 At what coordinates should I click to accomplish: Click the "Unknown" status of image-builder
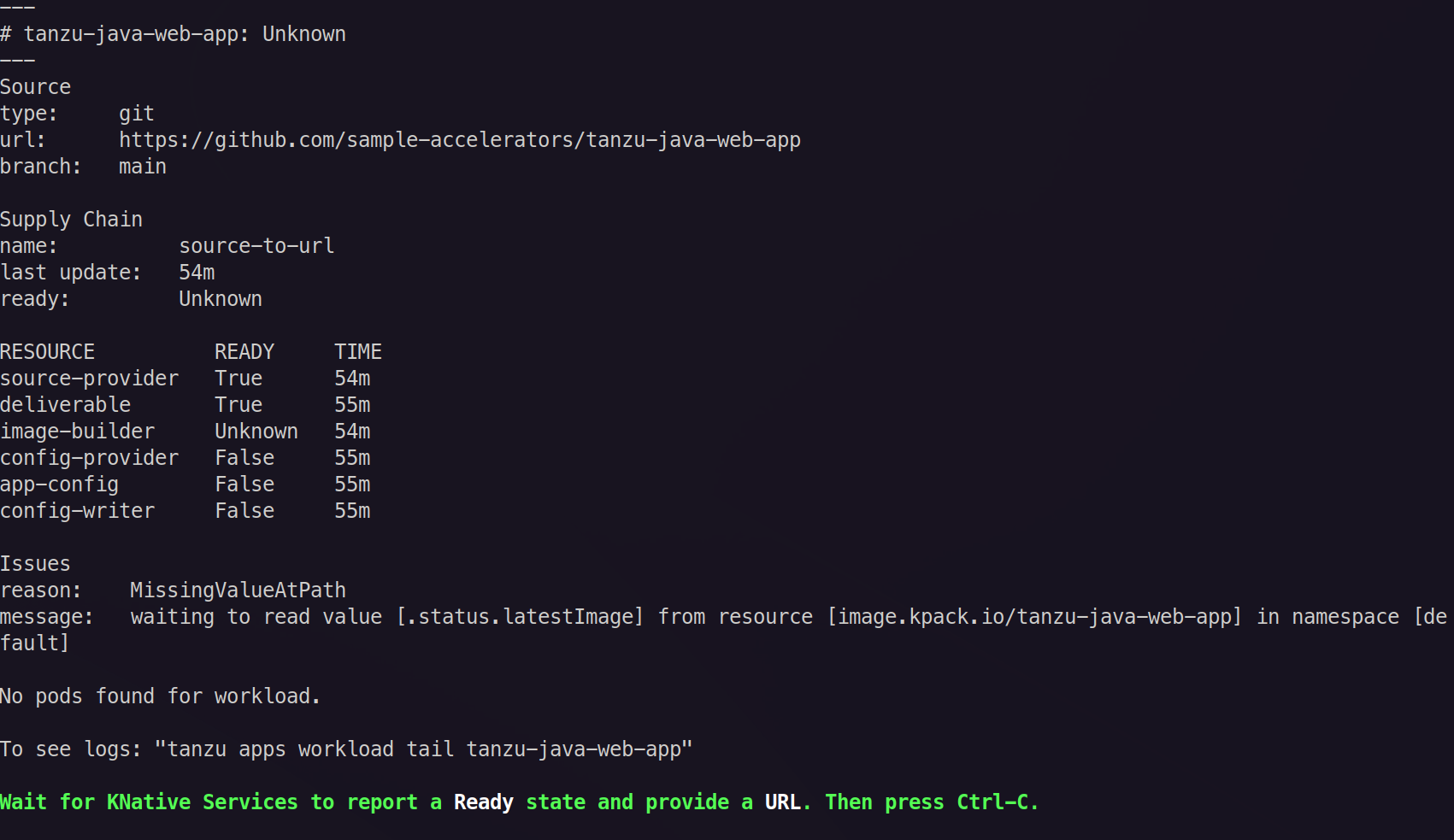[256, 432]
